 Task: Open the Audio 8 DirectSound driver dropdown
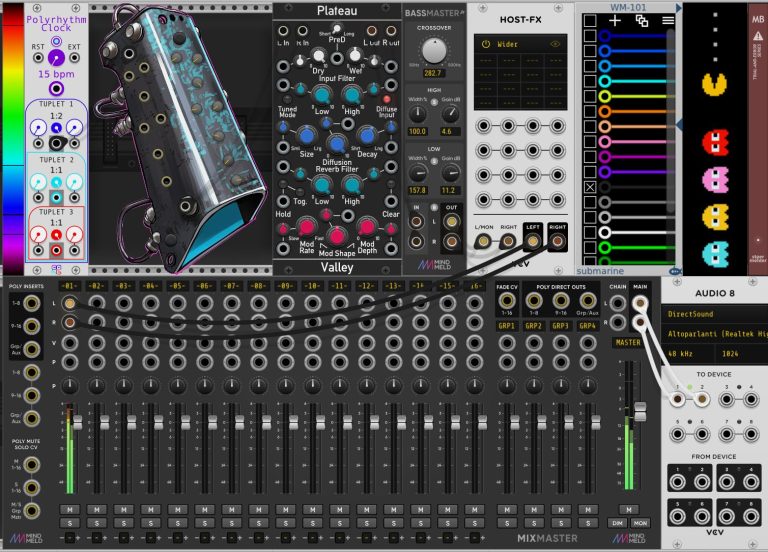pos(714,314)
